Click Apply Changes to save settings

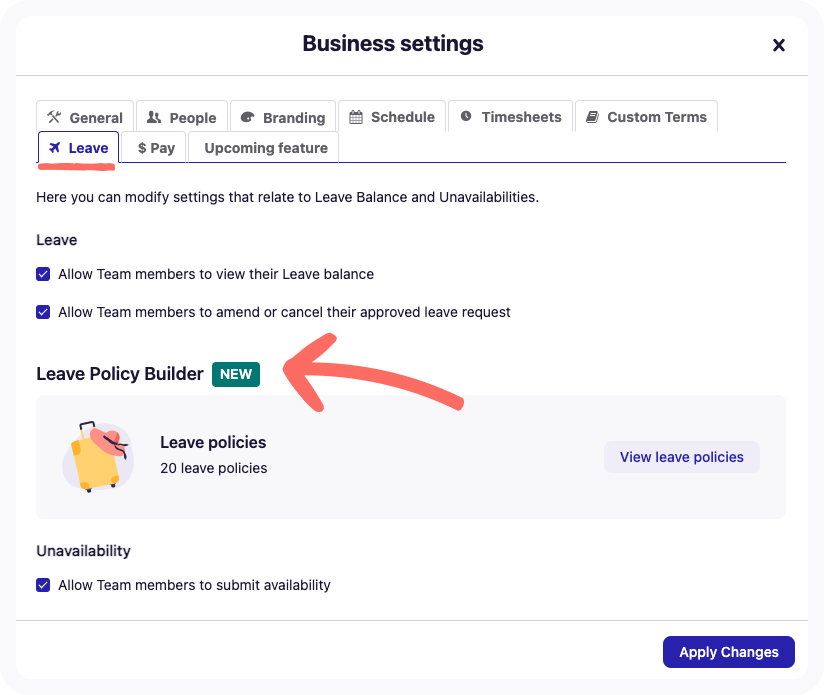click(x=728, y=652)
